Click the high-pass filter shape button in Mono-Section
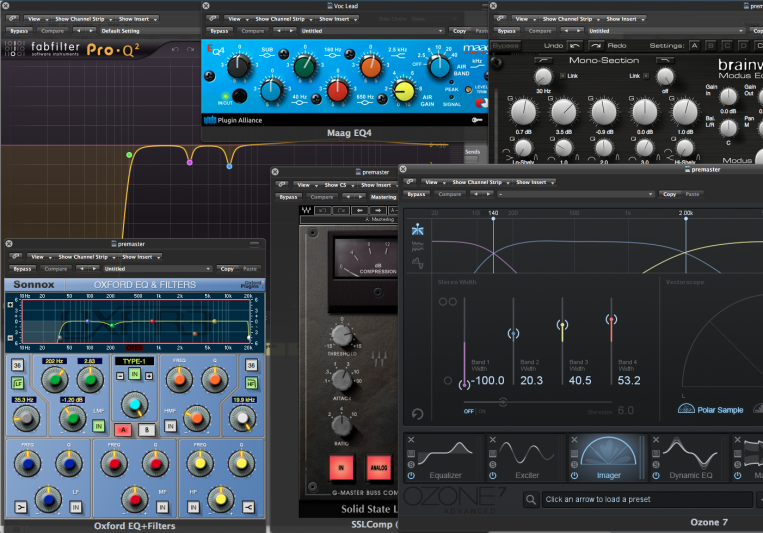Image resolution: width=763 pixels, height=533 pixels. click(543, 60)
